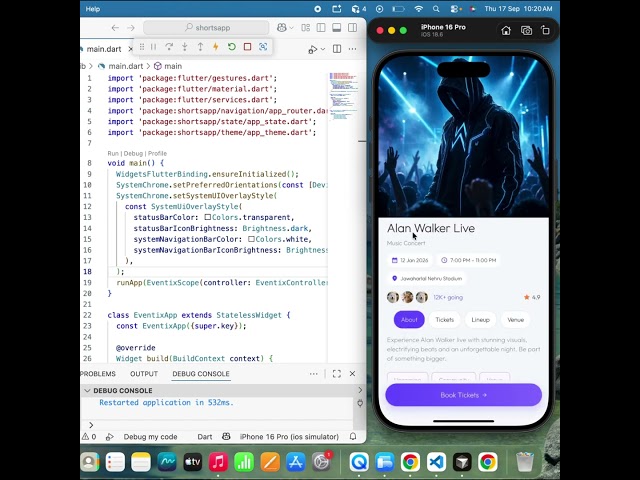This screenshot has height=480, width=640.
Task: Split the editor to the right
Action: coord(337,49)
